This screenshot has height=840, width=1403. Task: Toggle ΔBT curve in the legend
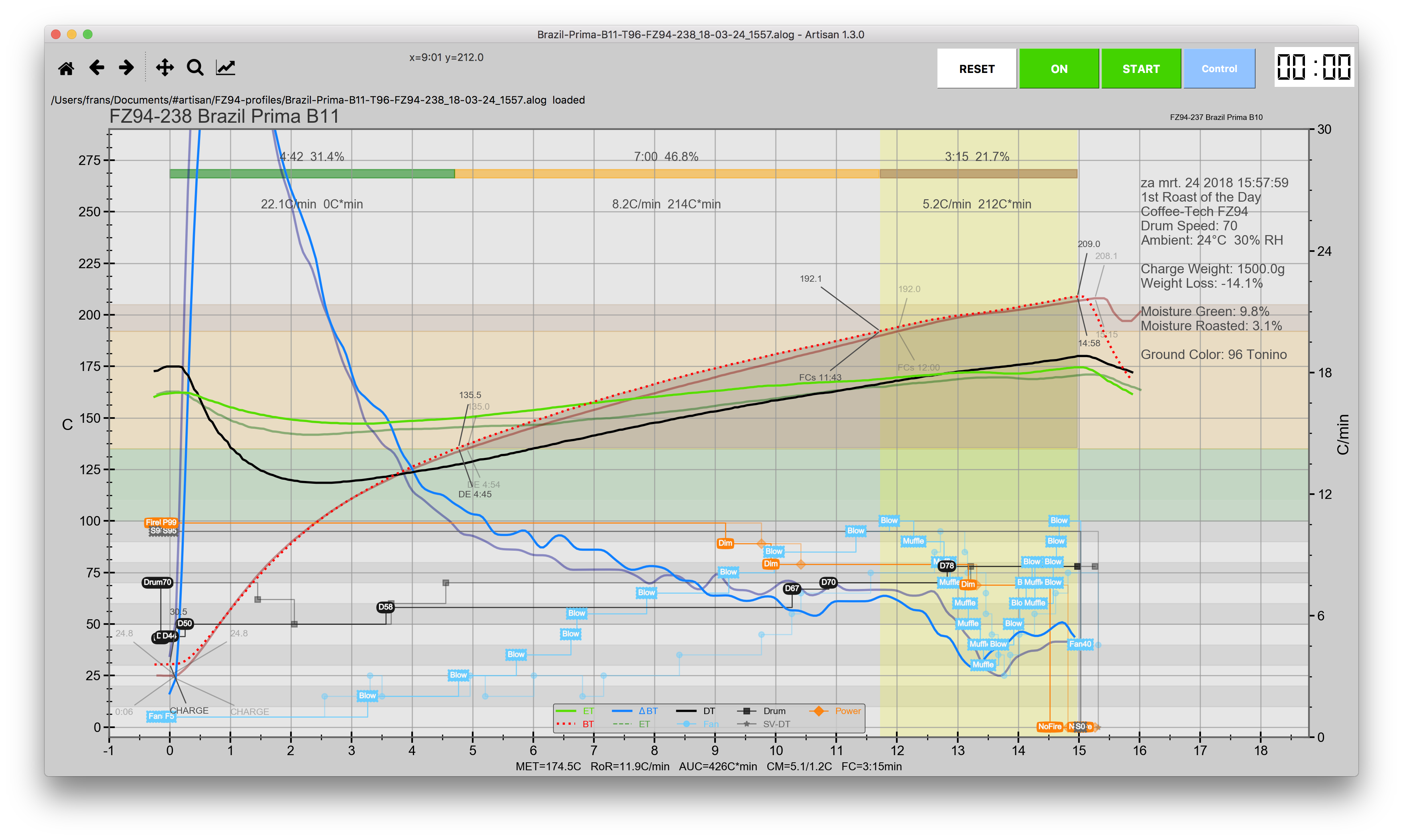pyautogui.click(x=648, y=711)
